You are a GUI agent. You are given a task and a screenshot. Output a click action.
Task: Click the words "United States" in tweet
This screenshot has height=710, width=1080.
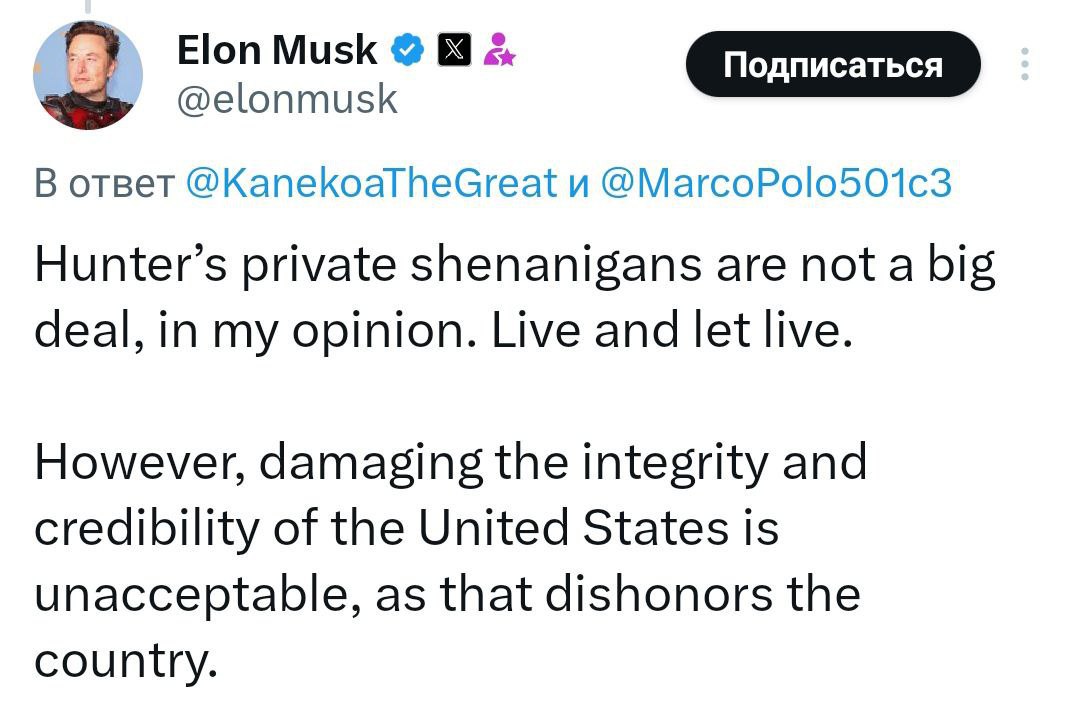point(572,527)
